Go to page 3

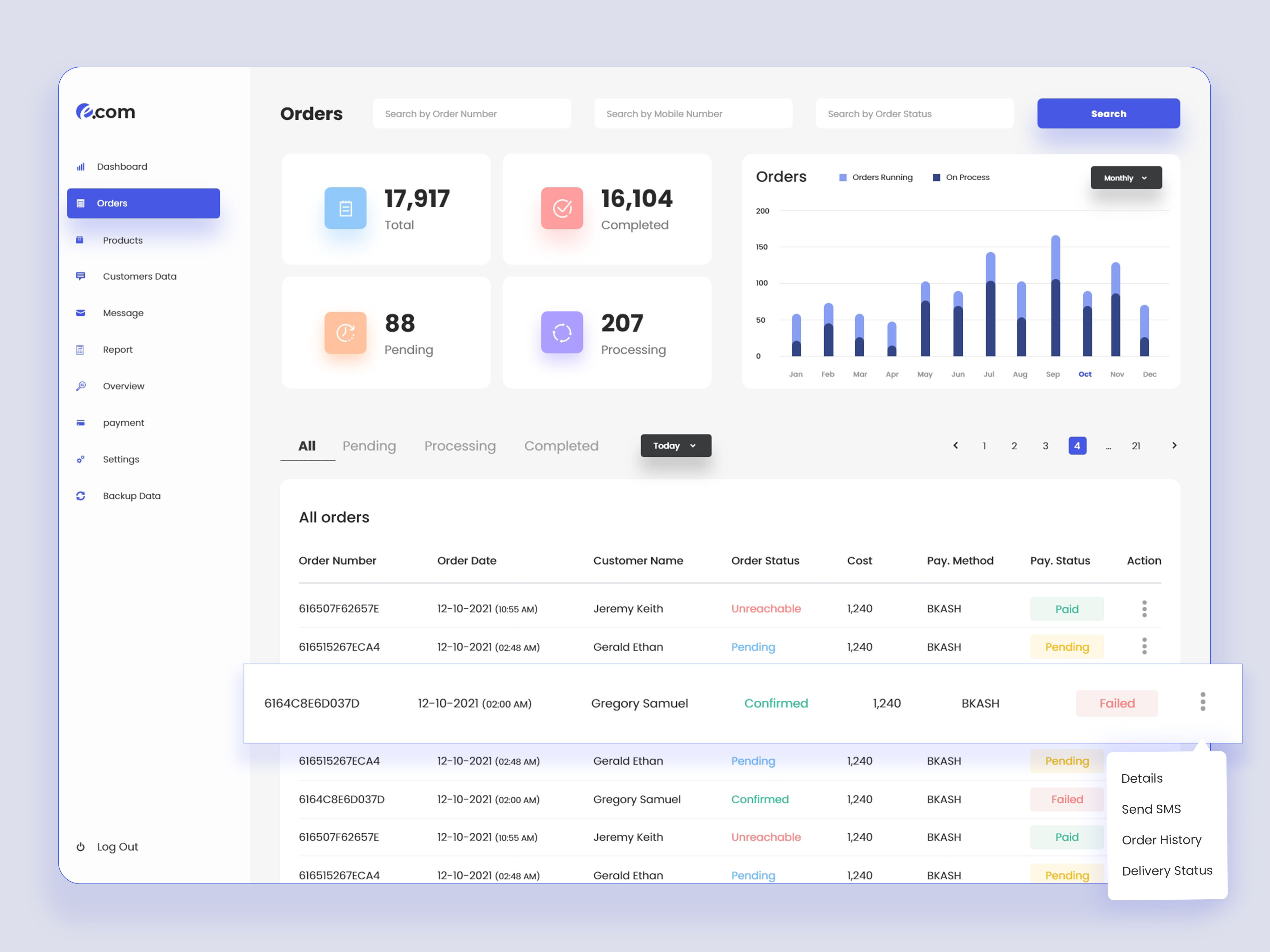coord(1045,446)
